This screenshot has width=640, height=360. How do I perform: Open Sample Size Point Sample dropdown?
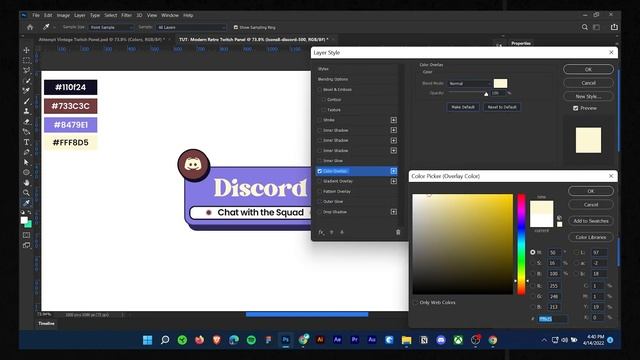(x=111, y=27)
